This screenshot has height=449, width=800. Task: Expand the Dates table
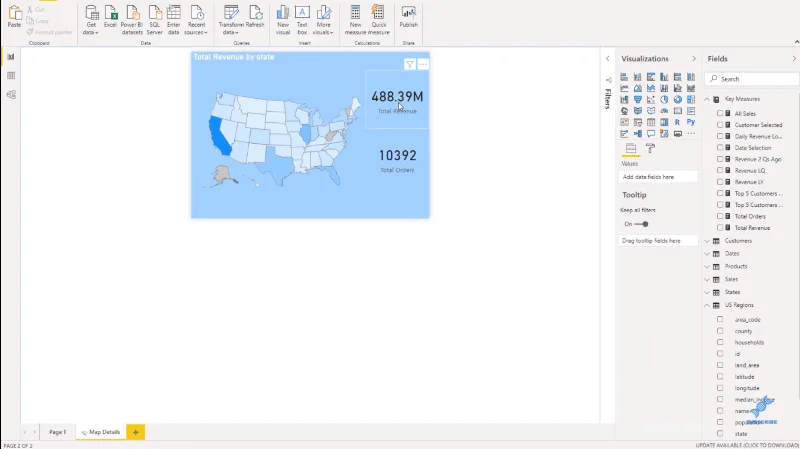point(707,254)
